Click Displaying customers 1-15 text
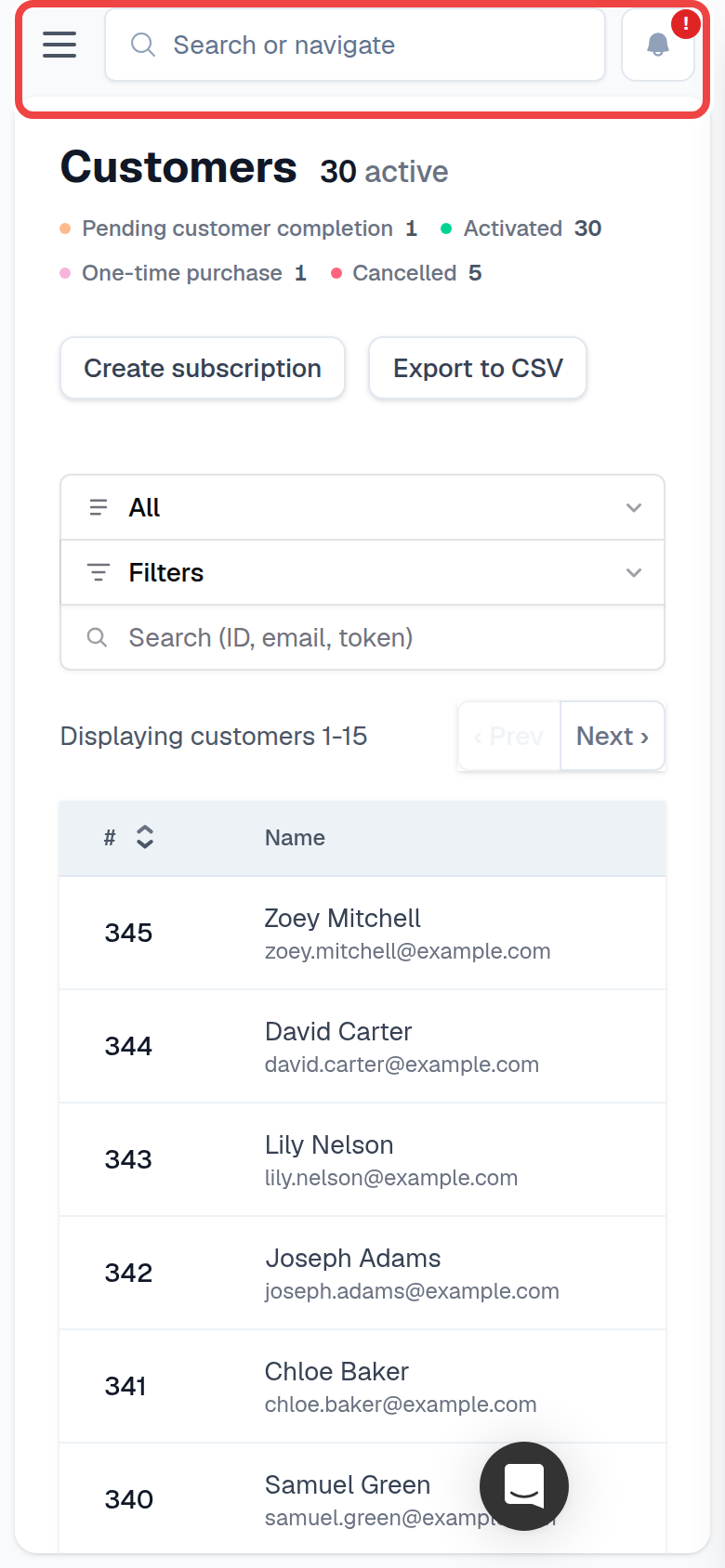 (x=214, y=737)
